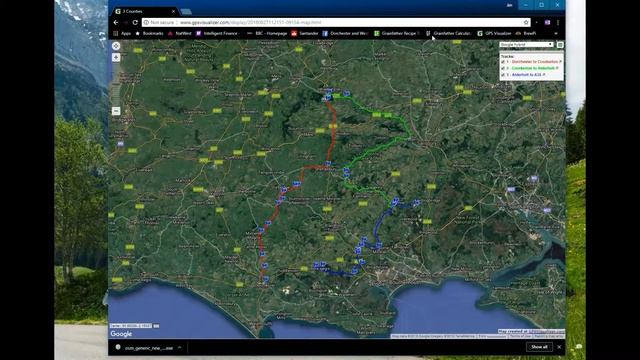Select the 3 Counties browser tab
Screen dimensions: 640x360
pos(145,11)
